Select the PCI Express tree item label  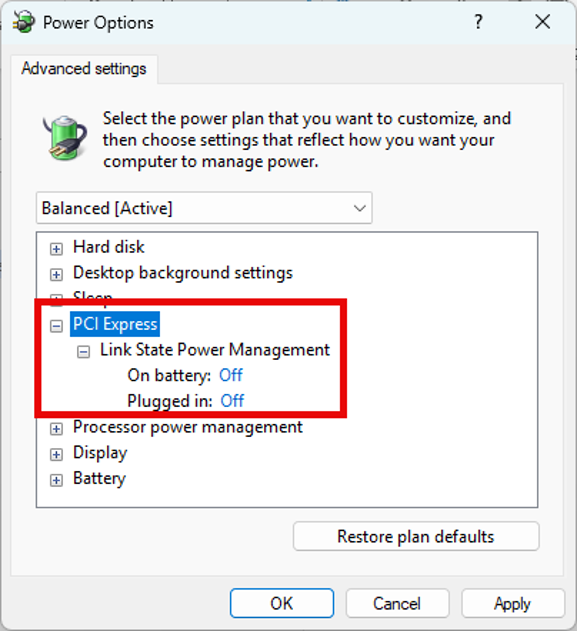coord(115,324)
